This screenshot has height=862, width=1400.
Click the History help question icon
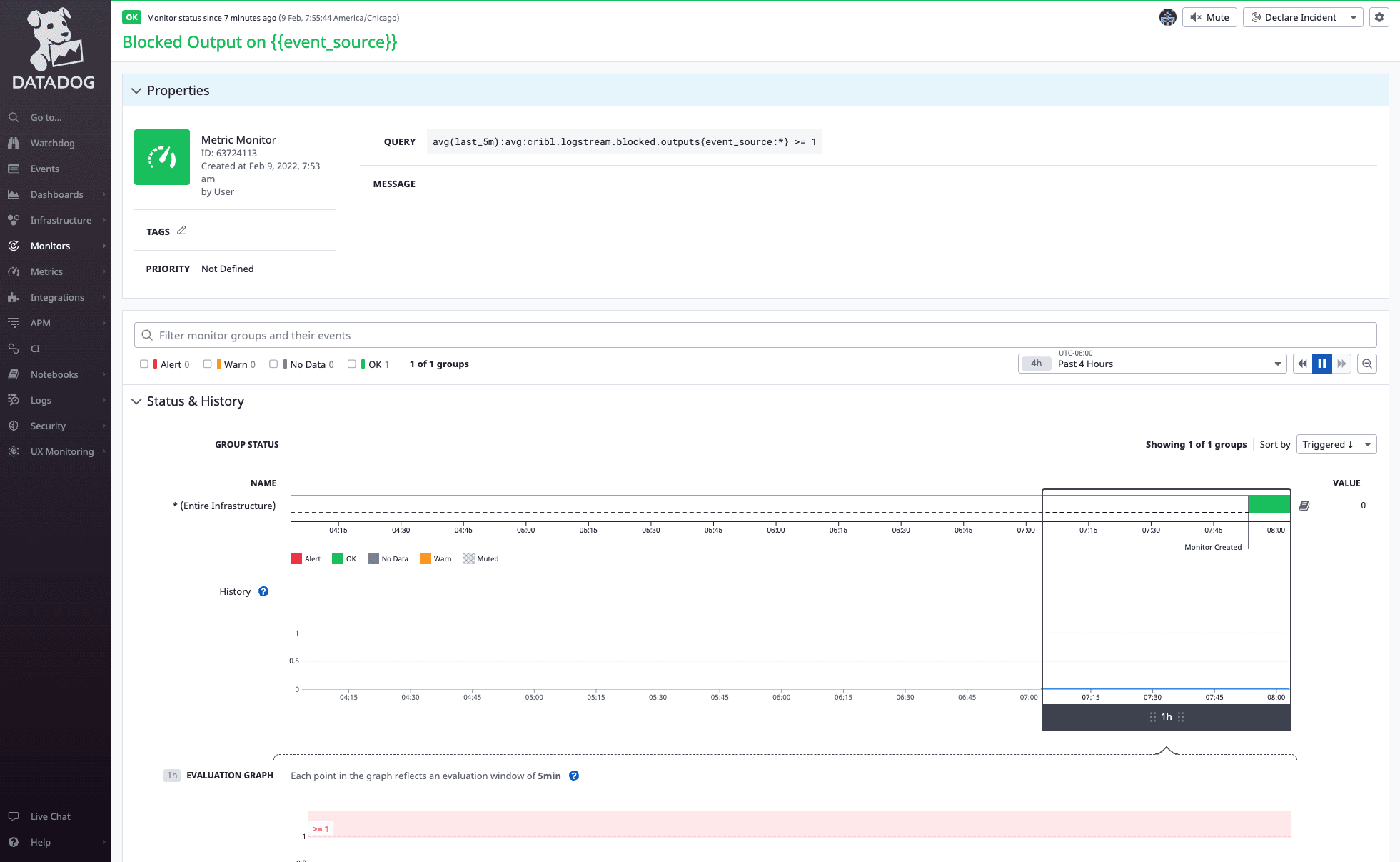pyautogui.click(x=263, y=591)
